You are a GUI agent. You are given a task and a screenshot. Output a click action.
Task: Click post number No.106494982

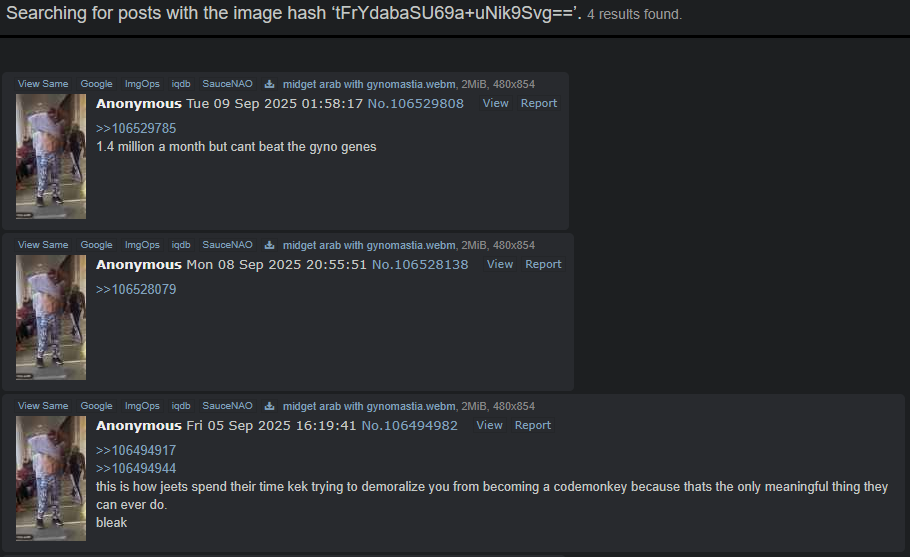(x=410, y=425)
